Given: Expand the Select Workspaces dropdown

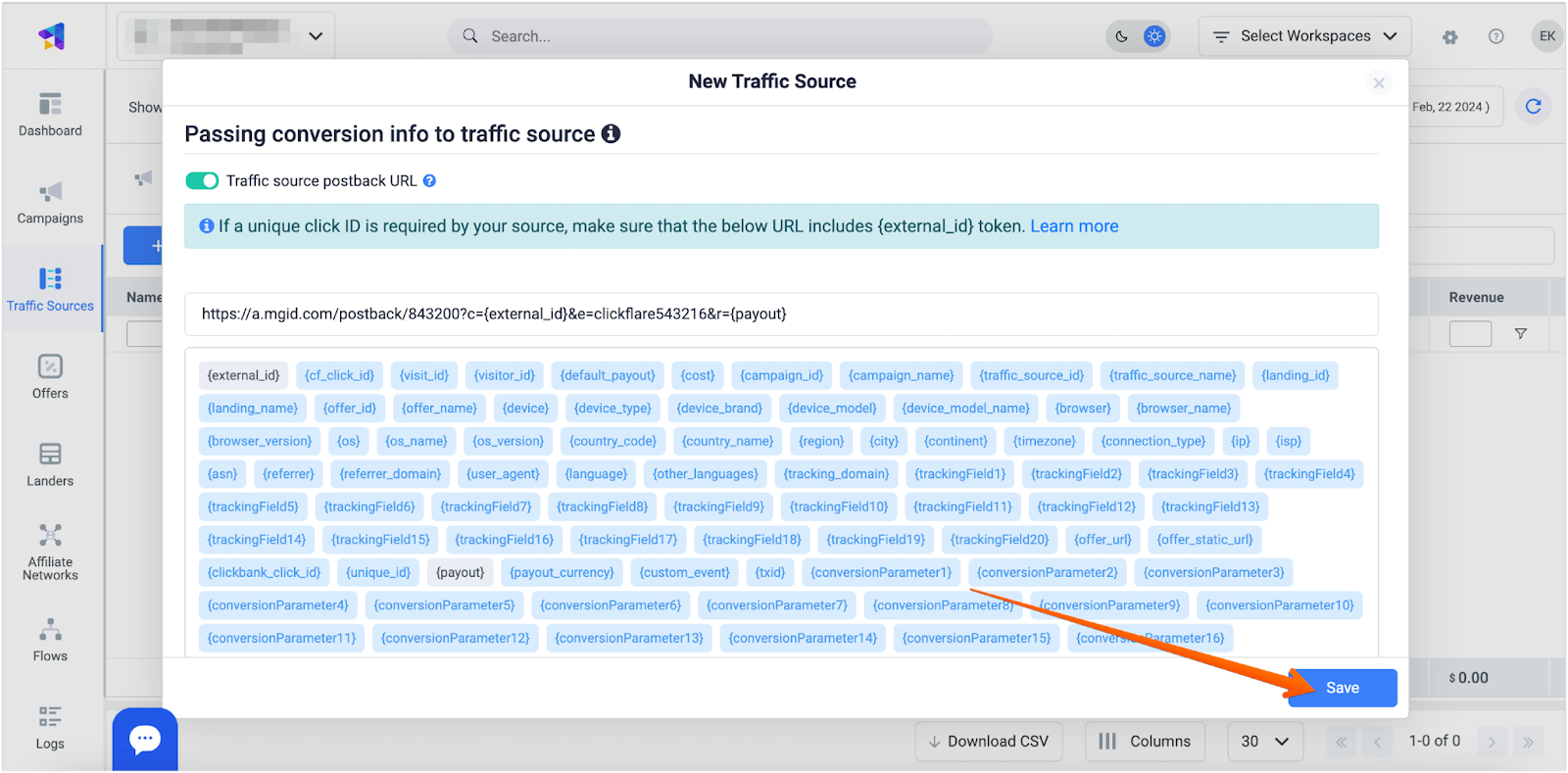Looking at the screenshot, I should coord(1304,36).
